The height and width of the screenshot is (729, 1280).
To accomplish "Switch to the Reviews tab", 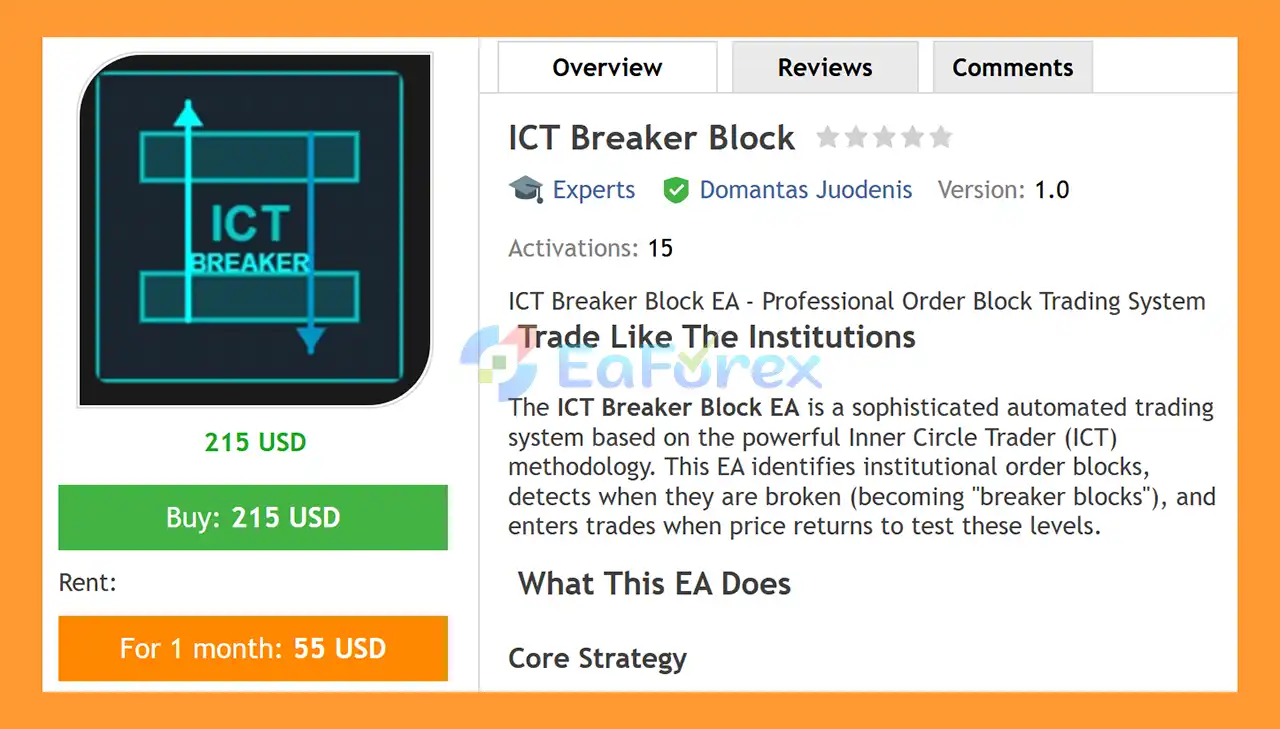I will [x=824, y=67].
